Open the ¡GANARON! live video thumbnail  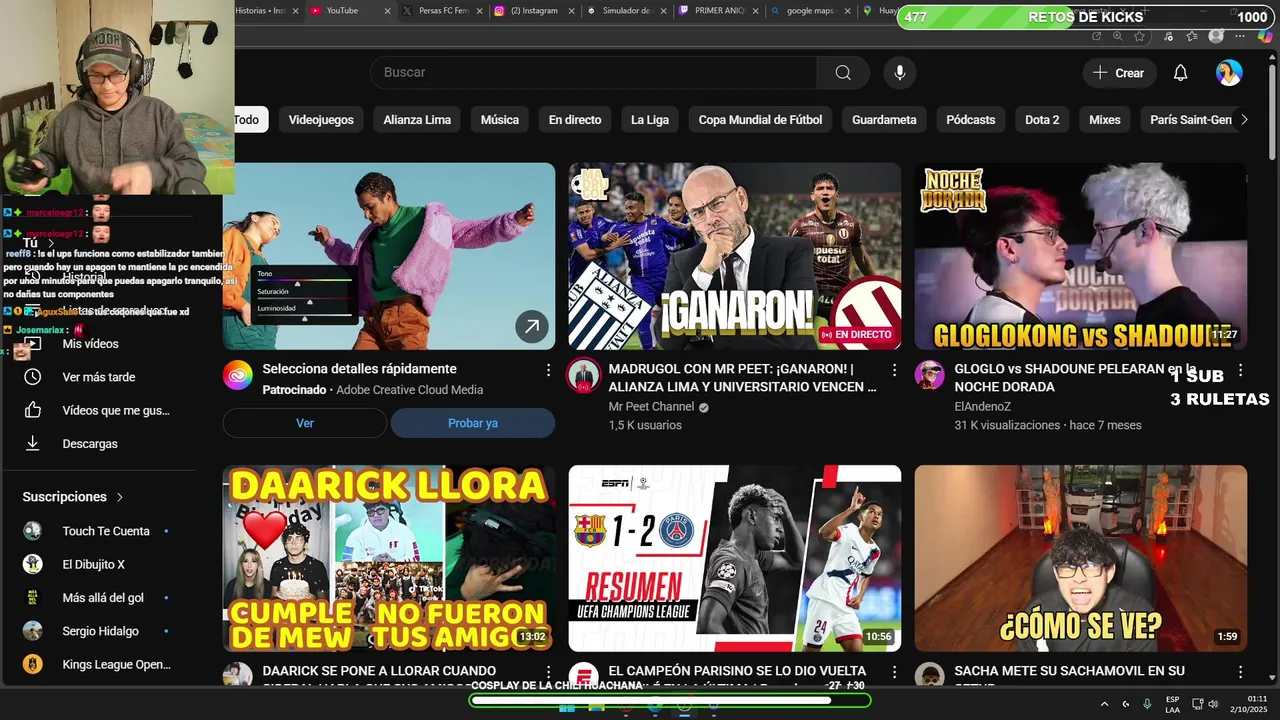tap(735, 256)
